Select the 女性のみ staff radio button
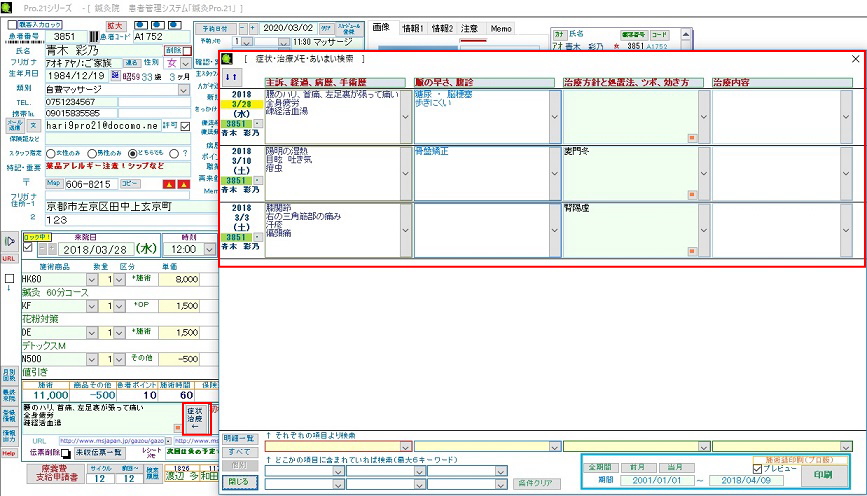 [51, 154]
